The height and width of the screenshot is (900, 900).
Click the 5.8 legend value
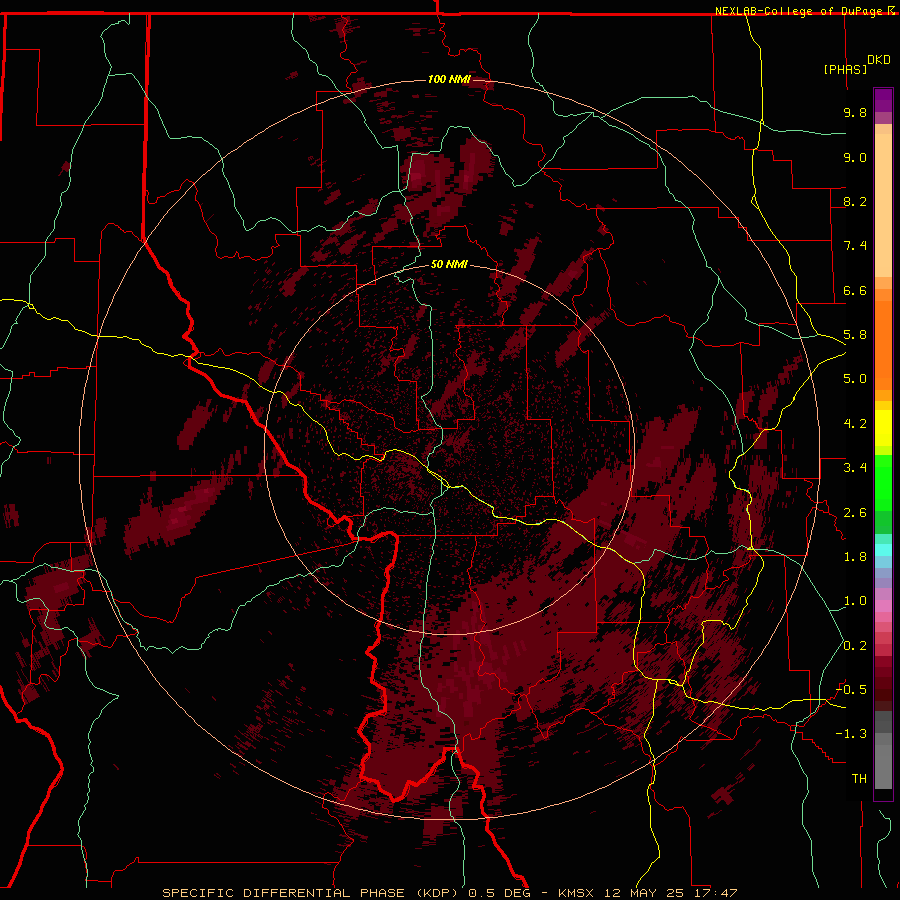click(x=855, y=335)
